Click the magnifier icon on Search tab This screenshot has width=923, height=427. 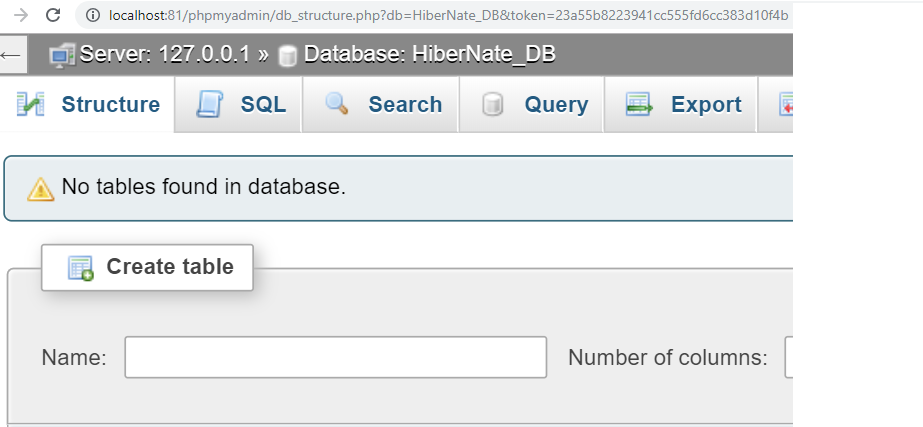[x=337, y=104]
